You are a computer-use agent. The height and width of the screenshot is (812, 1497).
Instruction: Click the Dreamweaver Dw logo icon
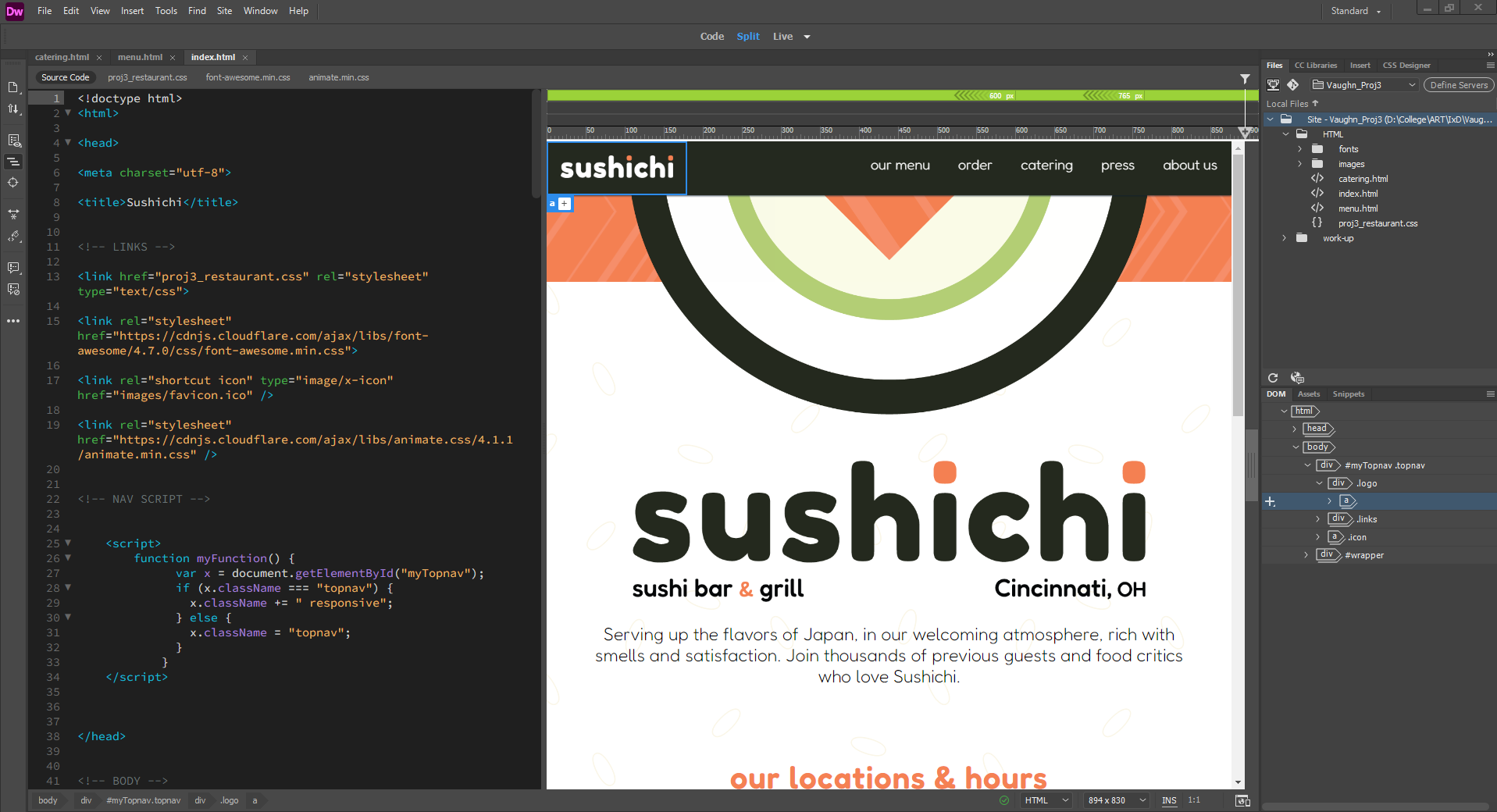coord(15,11)
